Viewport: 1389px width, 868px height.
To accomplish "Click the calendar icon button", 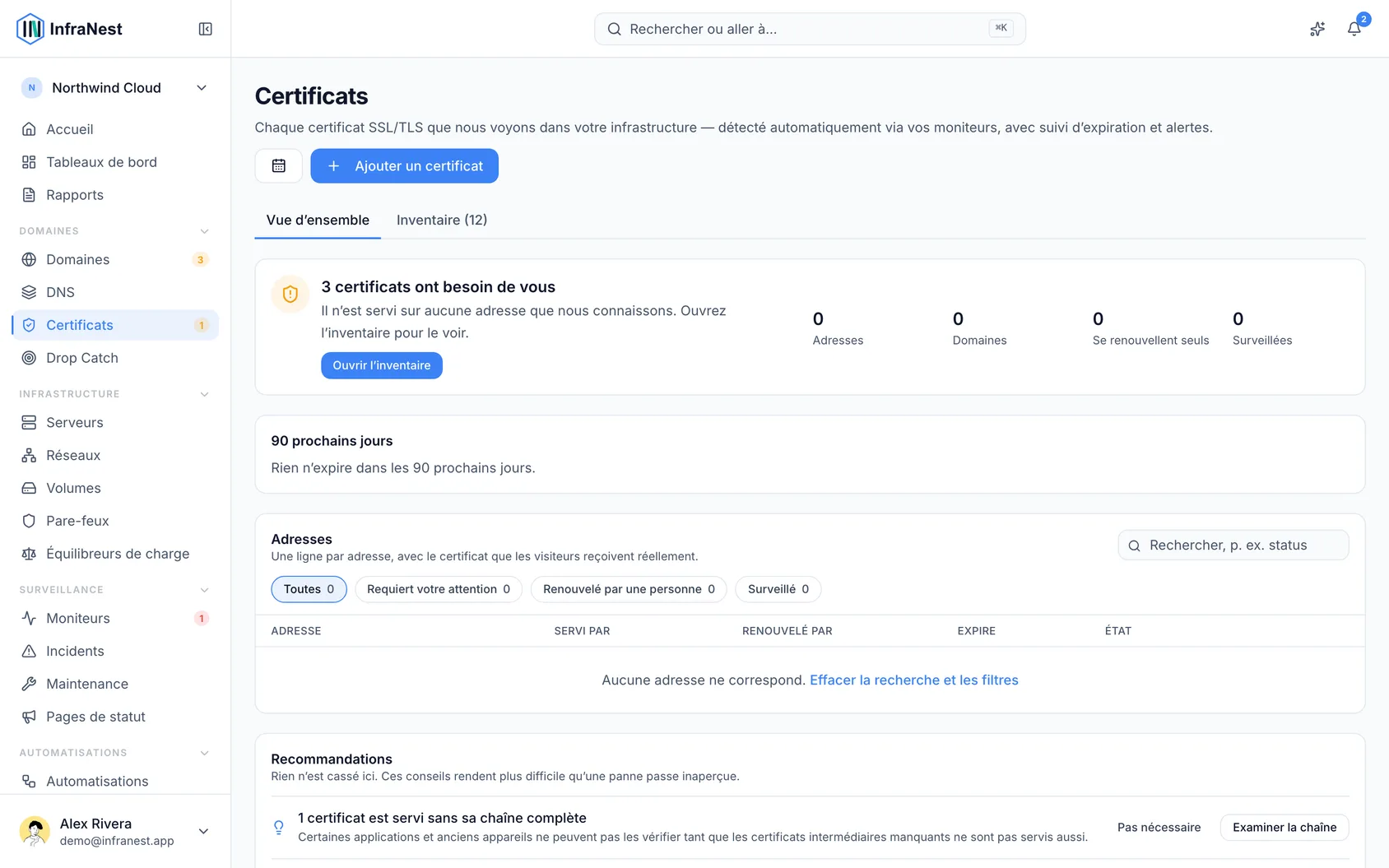I will (279, 166).
